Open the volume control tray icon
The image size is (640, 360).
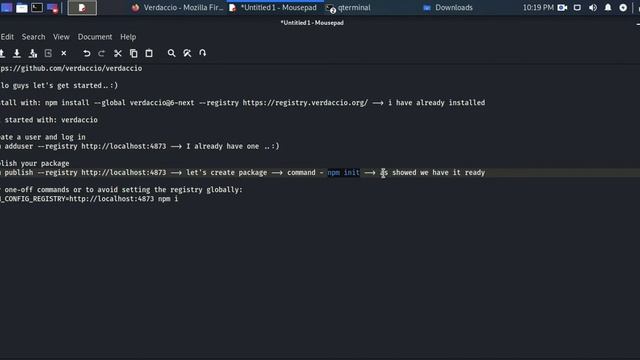(593, 7)
